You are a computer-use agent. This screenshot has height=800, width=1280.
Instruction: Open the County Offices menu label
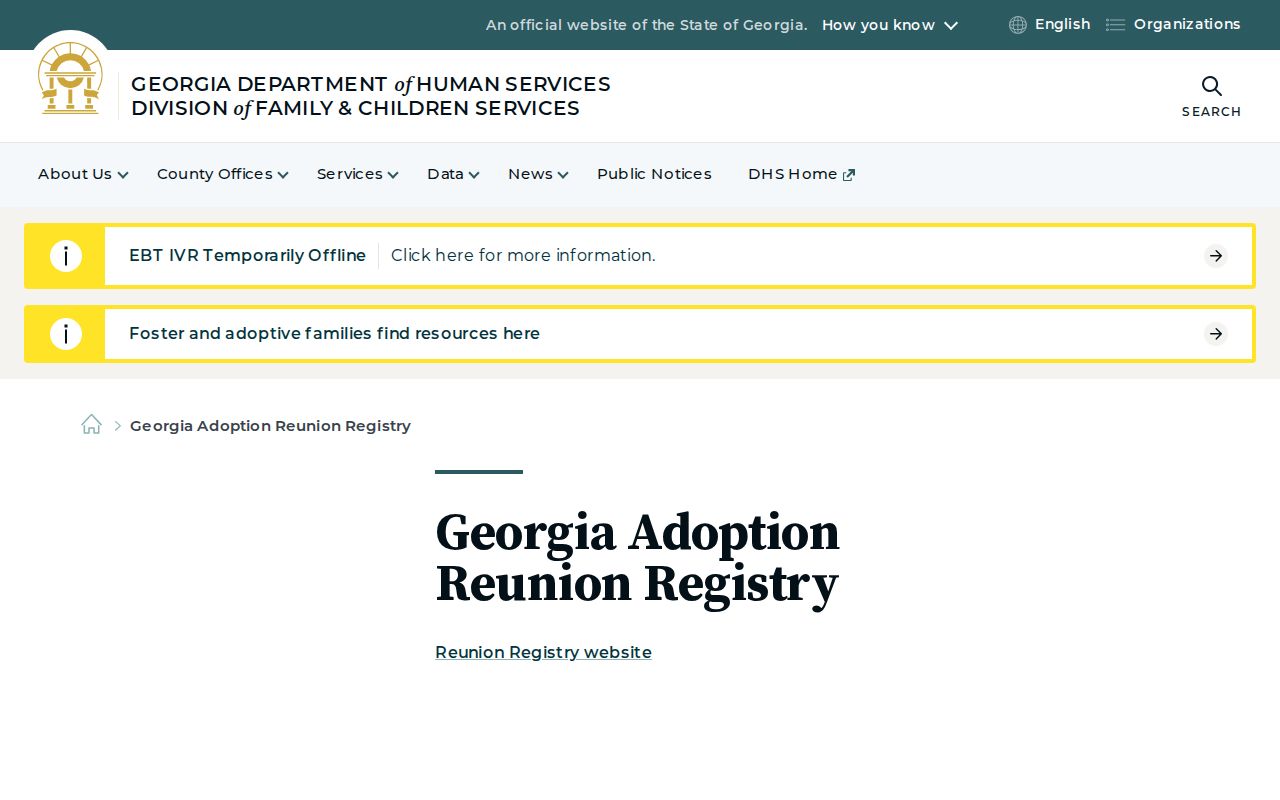215,174
